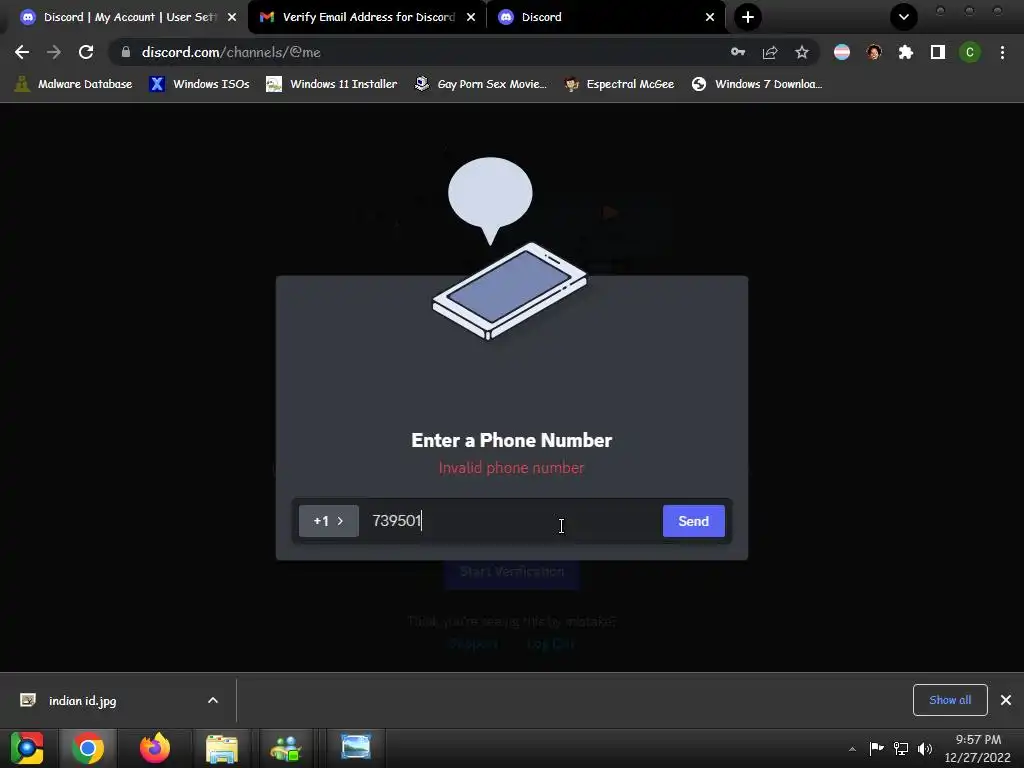Open the file manager taskbar icon
1024x768 pixels.
point(222,748)
